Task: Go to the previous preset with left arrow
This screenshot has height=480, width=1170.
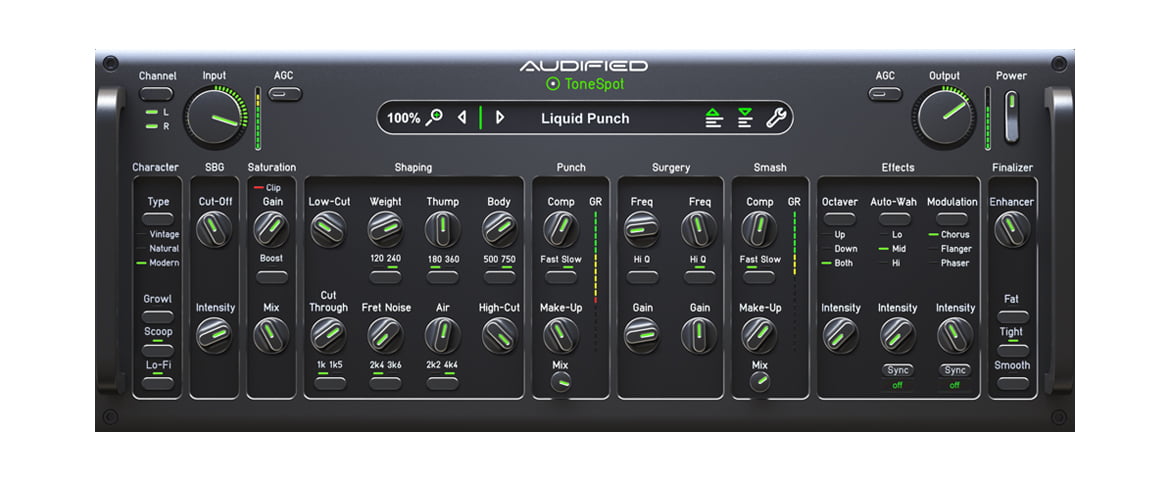Action: tap(462, 117)
